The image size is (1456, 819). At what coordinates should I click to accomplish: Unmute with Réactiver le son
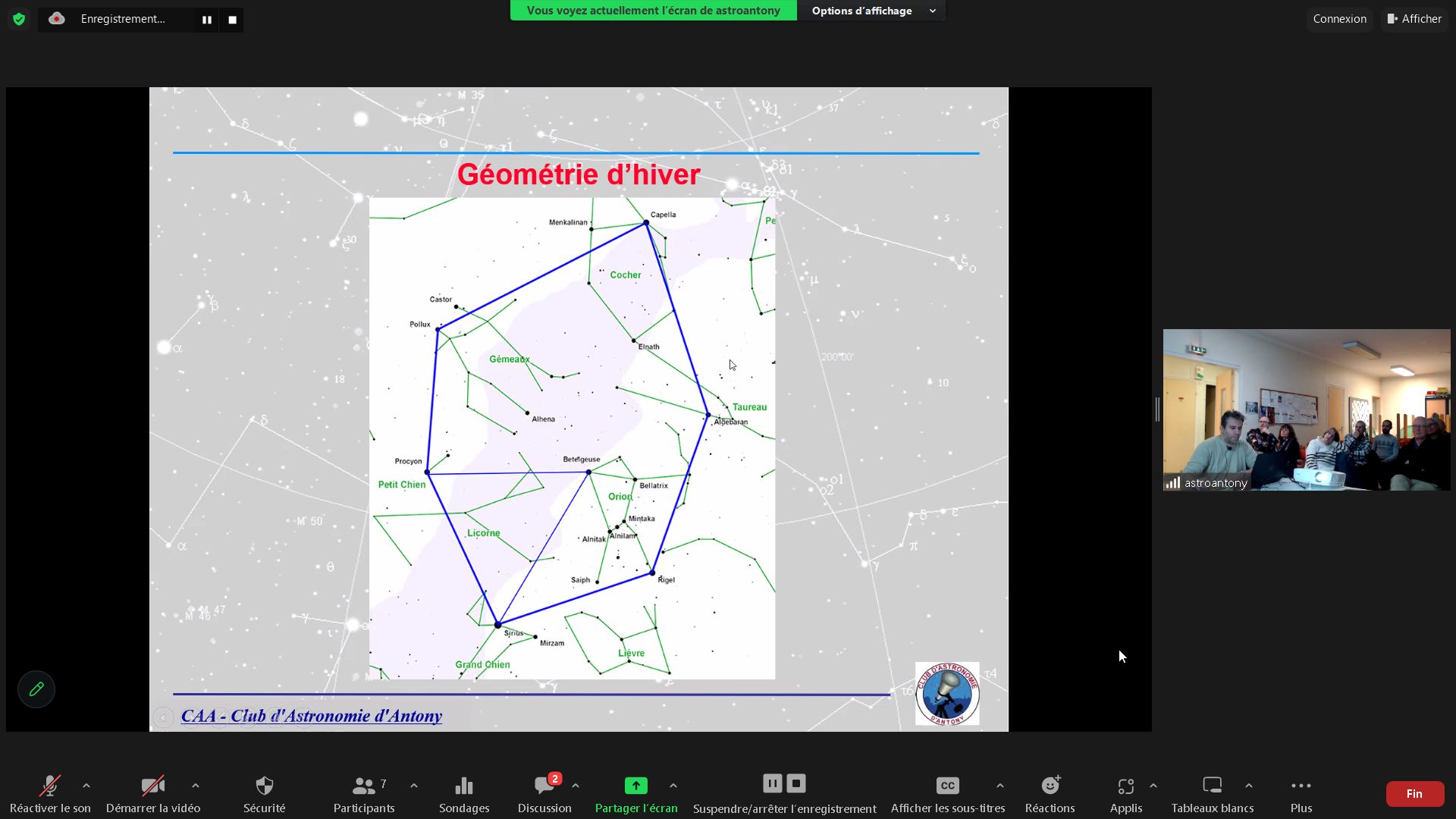50,794
